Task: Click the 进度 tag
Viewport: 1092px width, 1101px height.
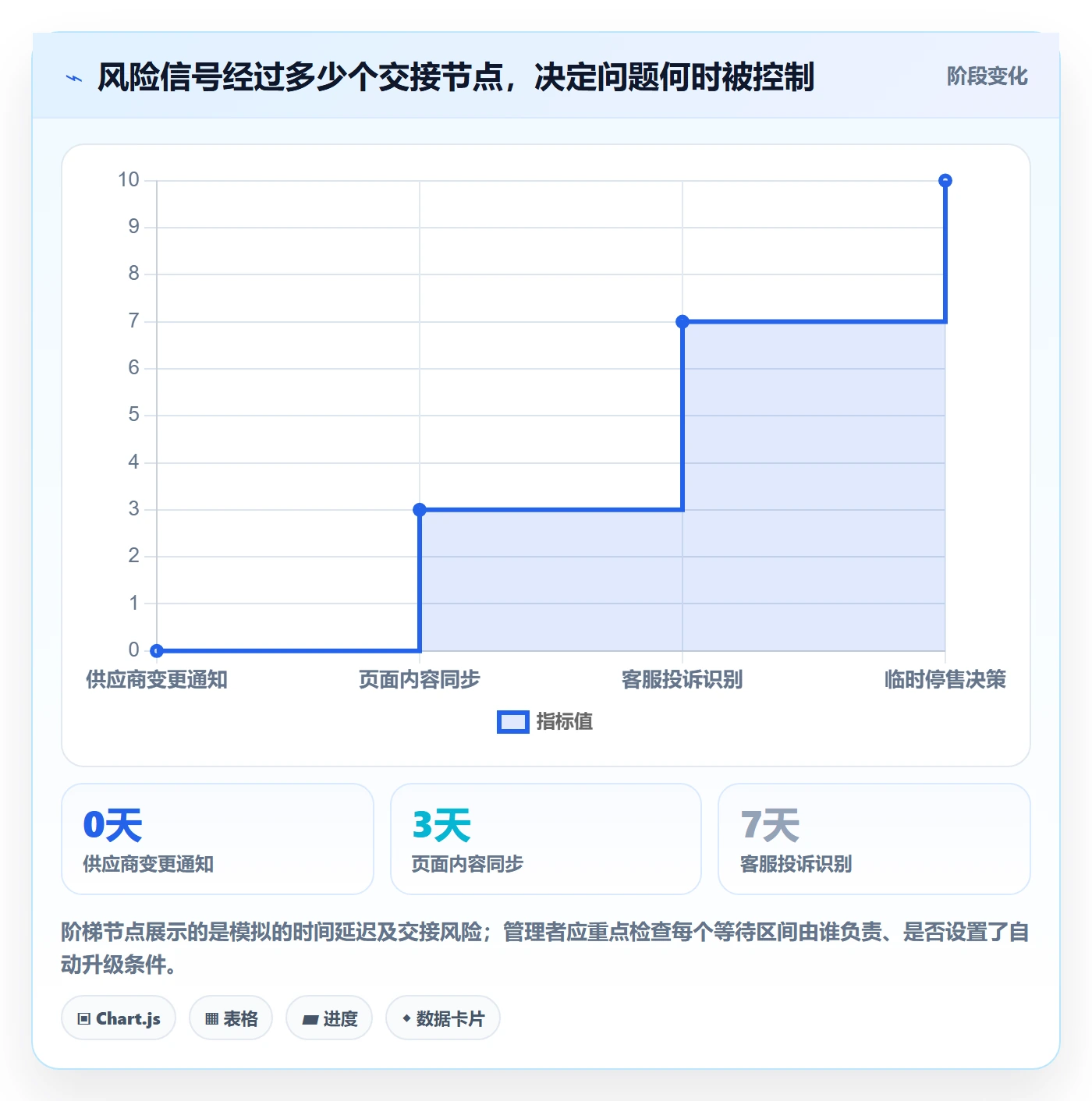Action: [329, 1018]
